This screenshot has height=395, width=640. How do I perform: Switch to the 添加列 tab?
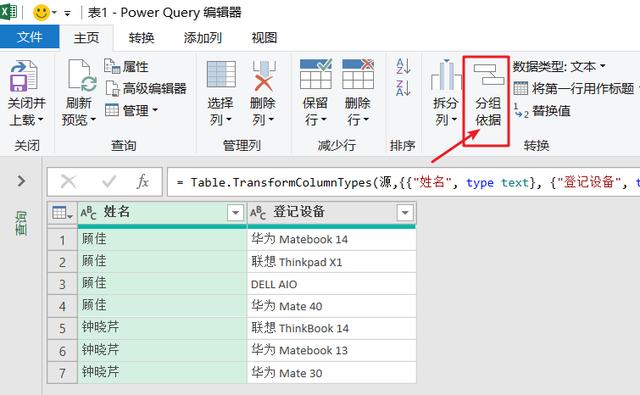click(202, 38)
